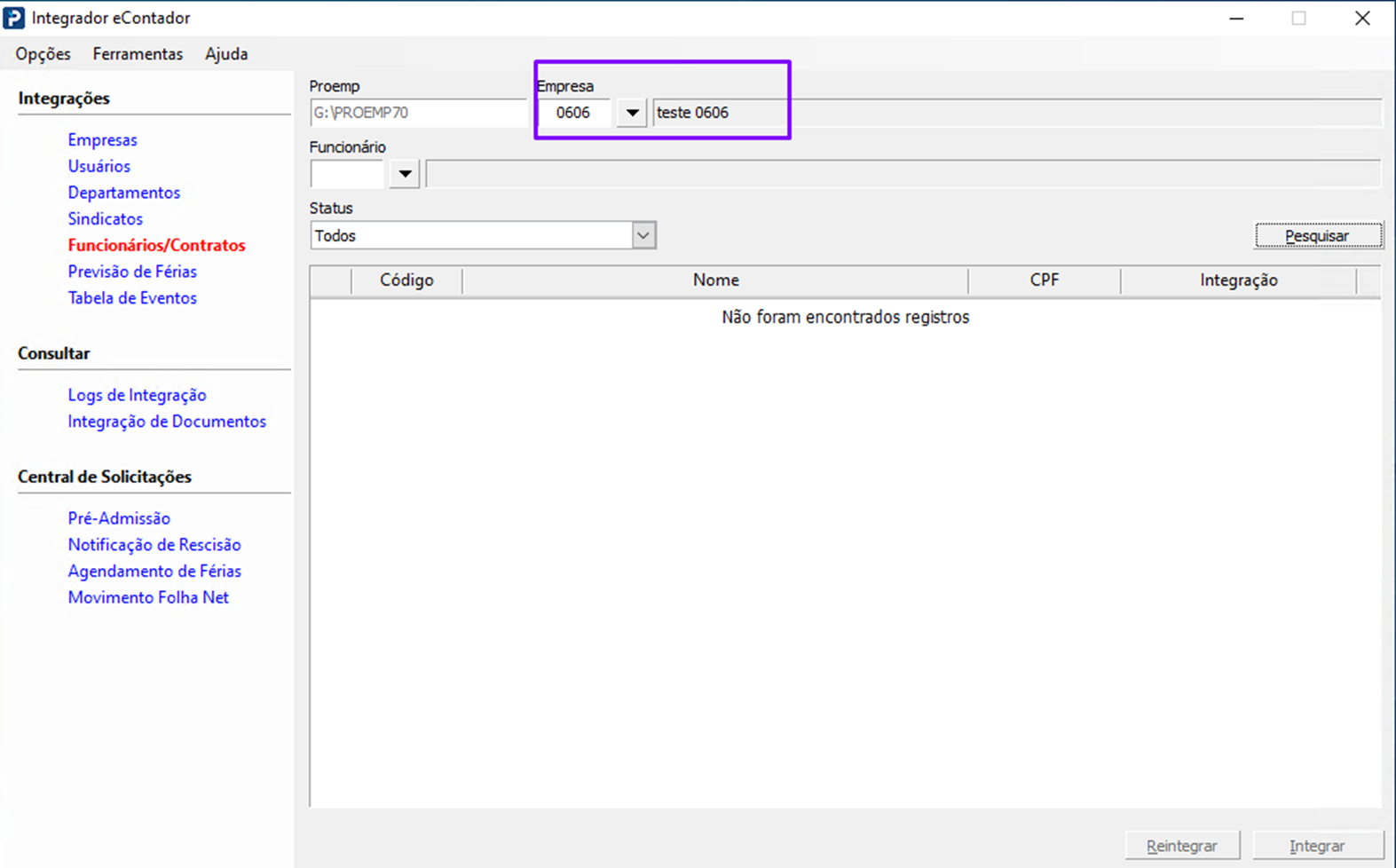Open the Ajuda menu
The width and height of the screenshot is (1396, 868).
pos(226,54)
